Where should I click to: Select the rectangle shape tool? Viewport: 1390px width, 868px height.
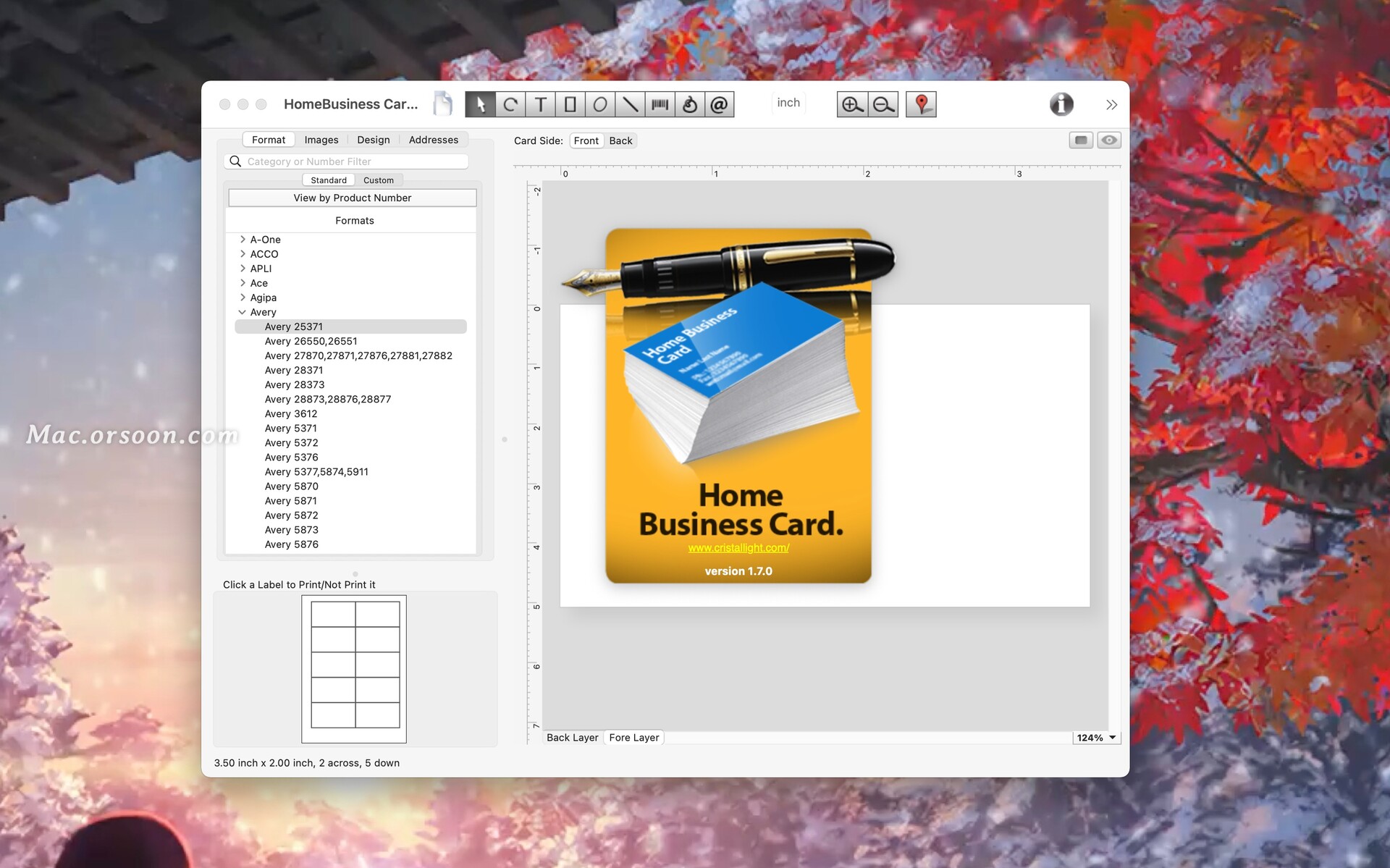pos(570,104)
